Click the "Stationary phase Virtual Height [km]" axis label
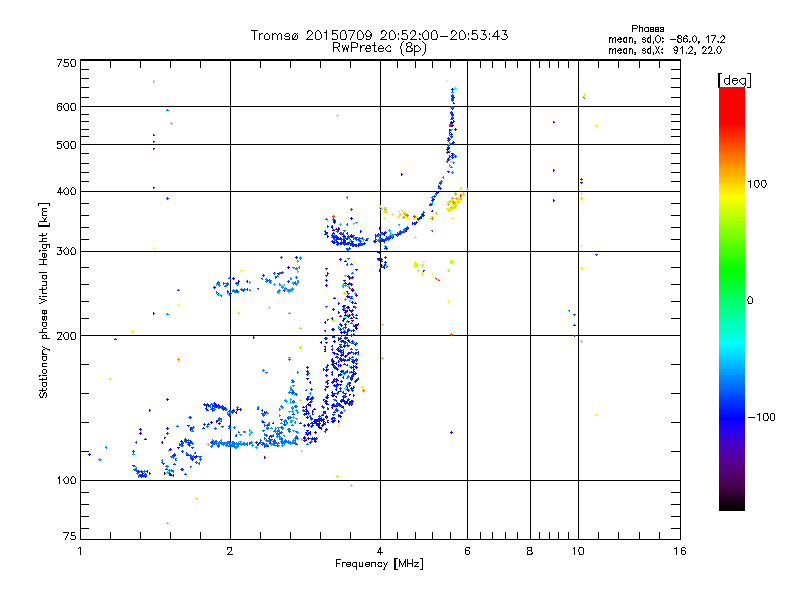The image size is (800, 600). coord(43,301)
